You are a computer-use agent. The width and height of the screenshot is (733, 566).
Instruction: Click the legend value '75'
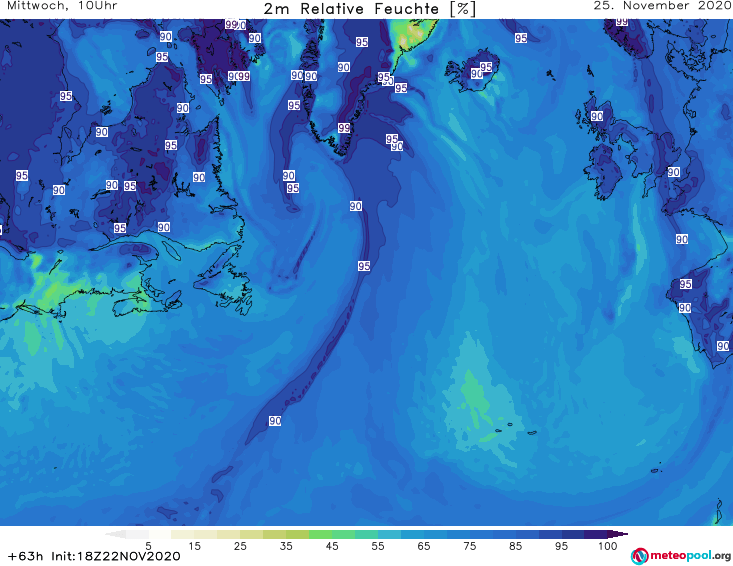pyautogui.click(x=469, y=546)
